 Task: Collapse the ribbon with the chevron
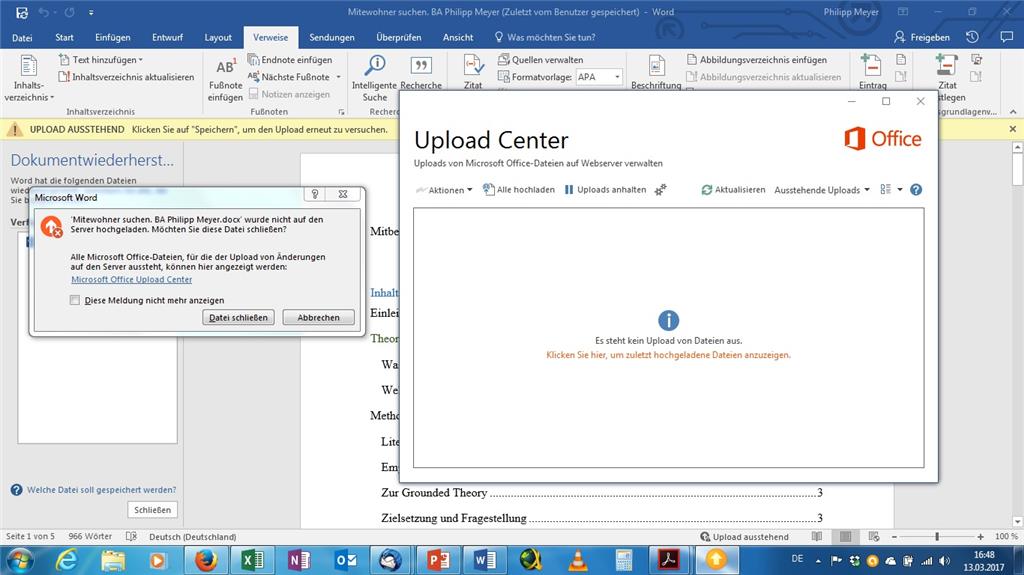[x=1012, y=112]
